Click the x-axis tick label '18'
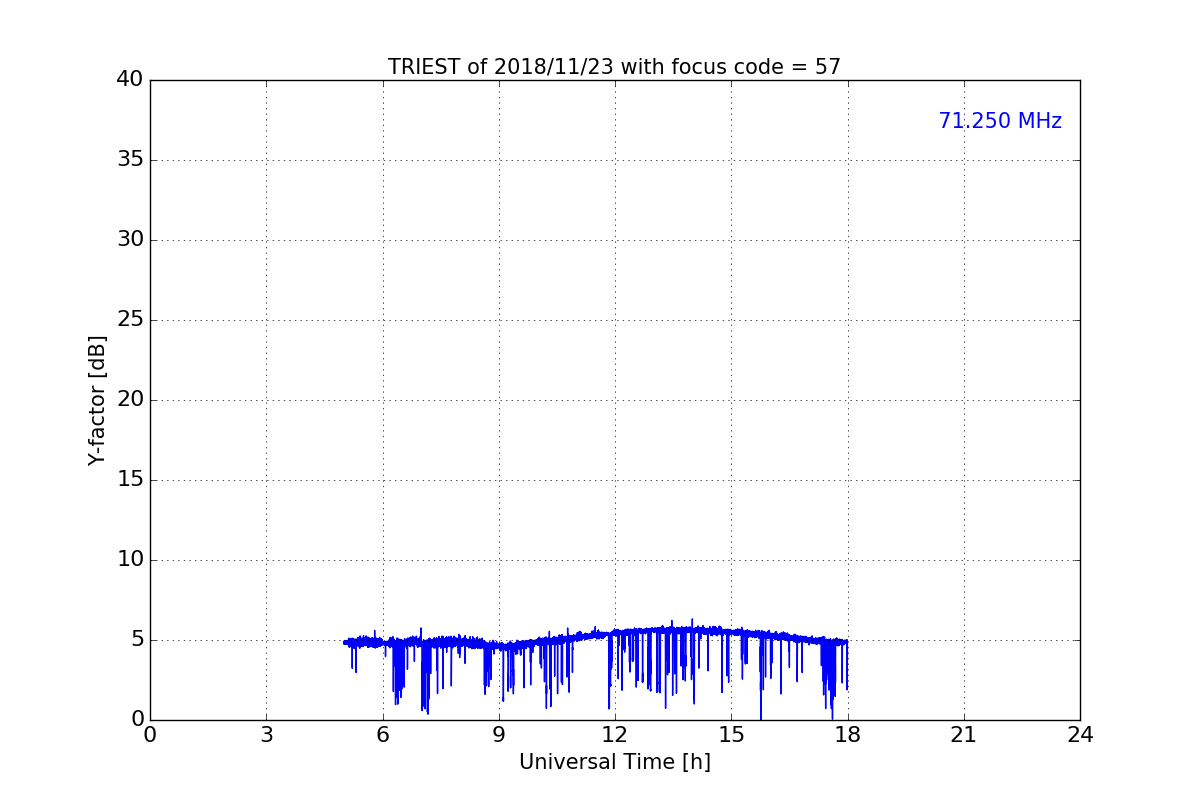The height and width of the screenshot is (800, 1200). point(848,735)
